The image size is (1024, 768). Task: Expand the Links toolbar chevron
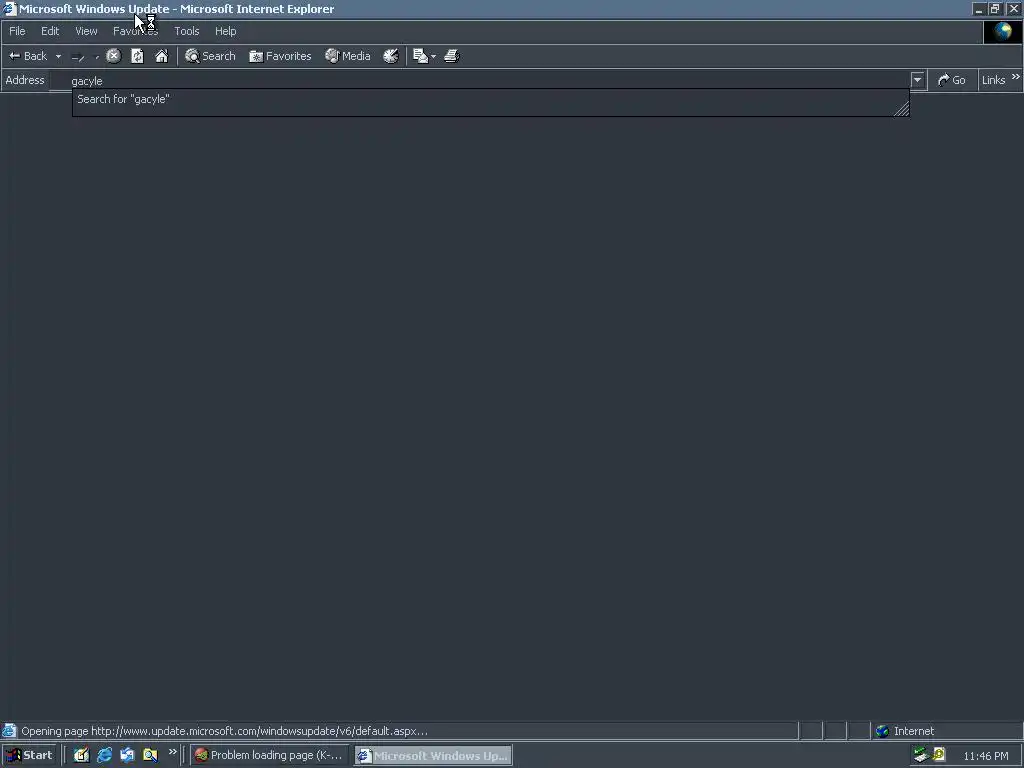(1016, 77)
